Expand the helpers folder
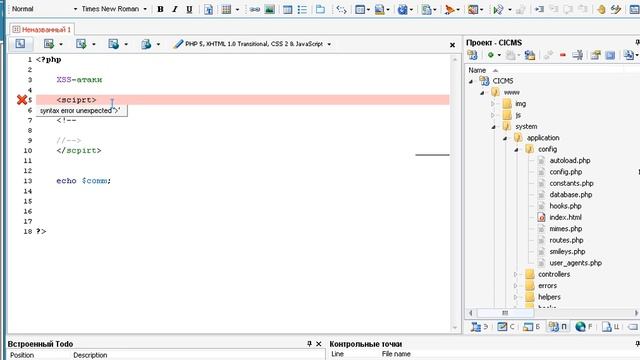This screenshot has width=640, height=360. [x=516, y=297]
